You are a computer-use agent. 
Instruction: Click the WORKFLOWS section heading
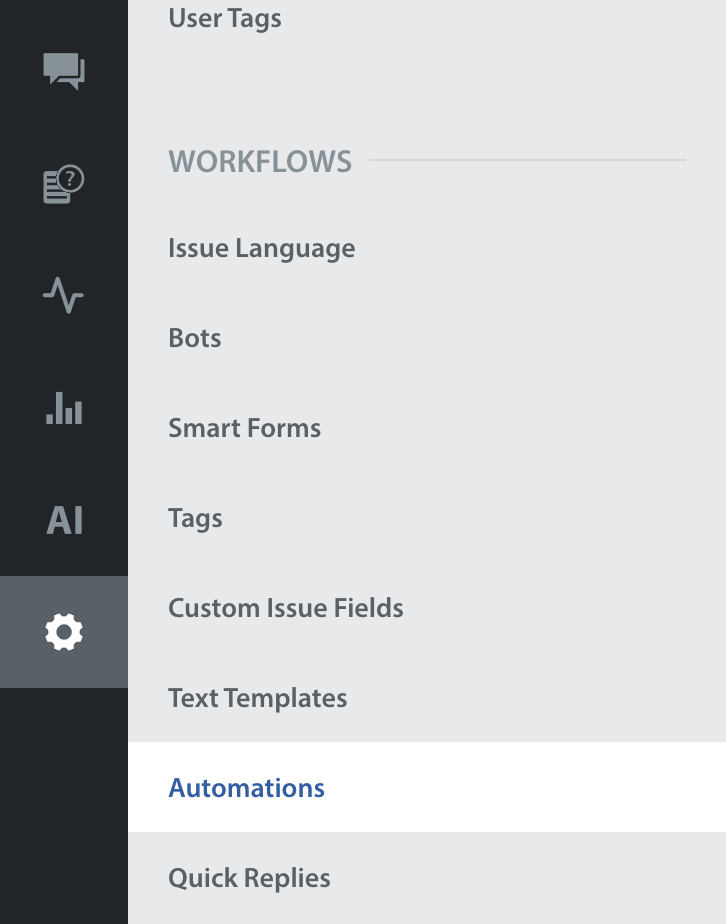260,161
